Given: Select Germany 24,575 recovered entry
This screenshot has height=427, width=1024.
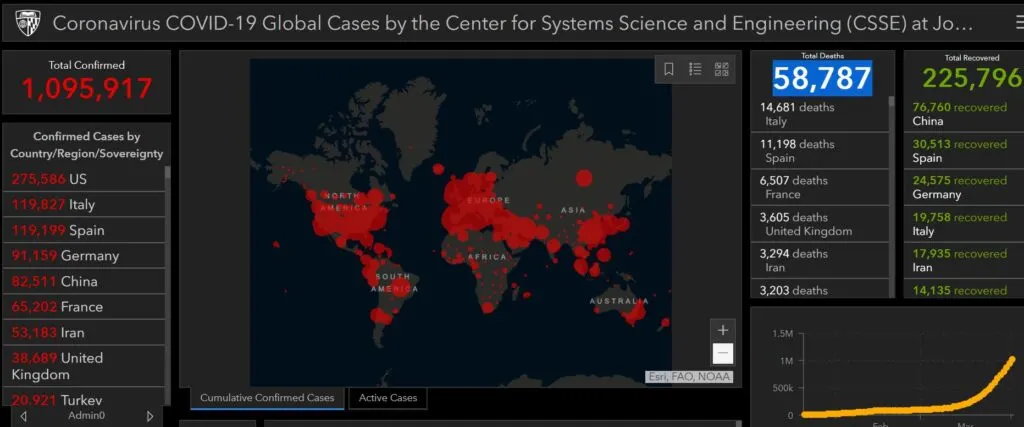Looking at the screenshot, I should click(965, 187).
